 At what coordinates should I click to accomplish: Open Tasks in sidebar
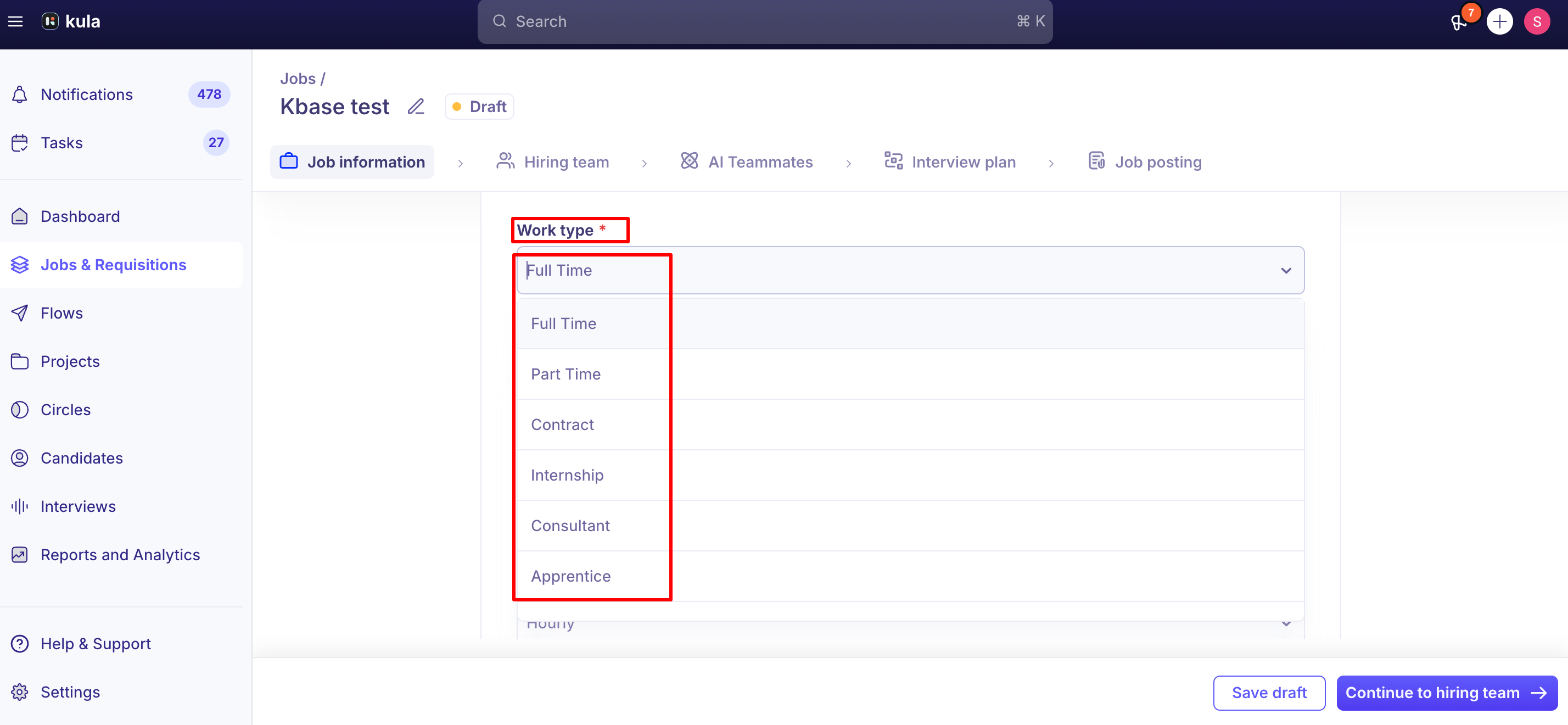click(121, 143)
